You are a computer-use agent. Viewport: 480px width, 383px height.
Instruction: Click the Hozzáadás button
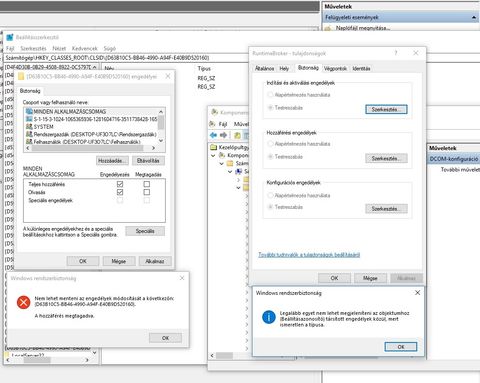point(112,161)
